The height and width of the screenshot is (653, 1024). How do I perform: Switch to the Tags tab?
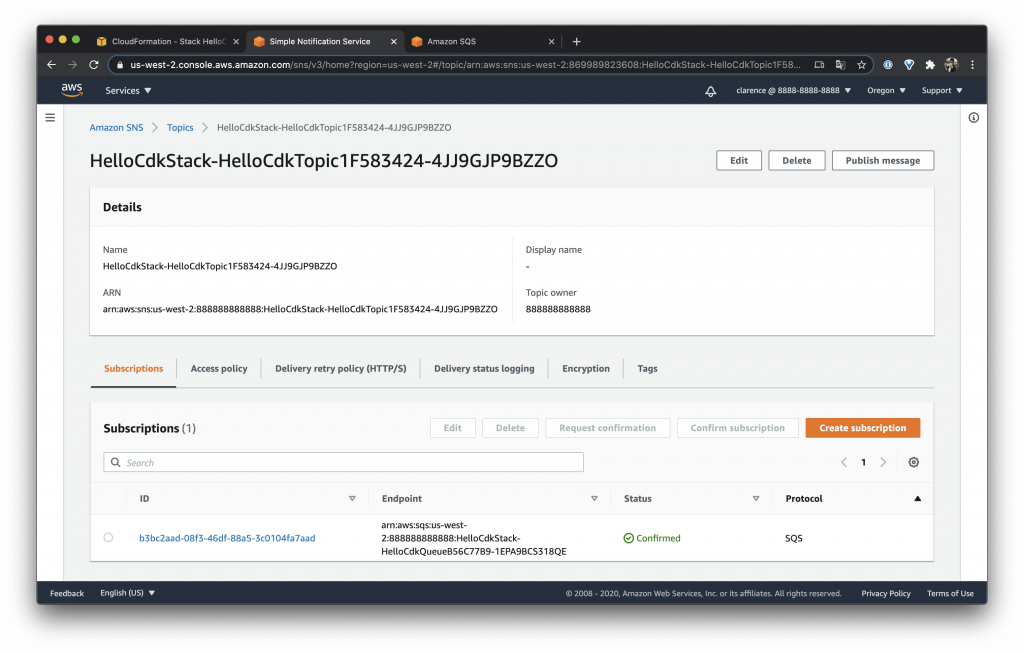647,368
